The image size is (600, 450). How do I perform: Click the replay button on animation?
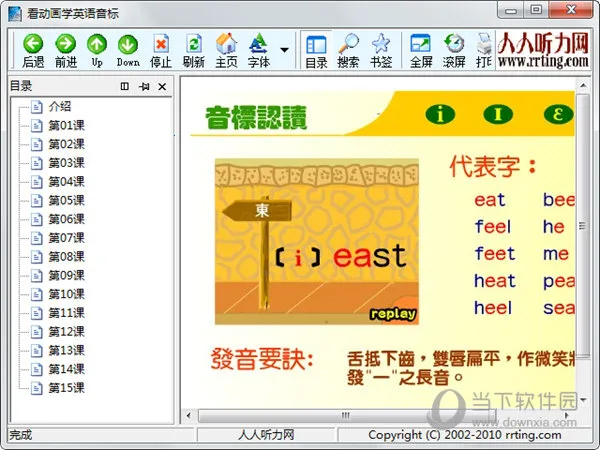pyautogui.click(x=392, y=313)
